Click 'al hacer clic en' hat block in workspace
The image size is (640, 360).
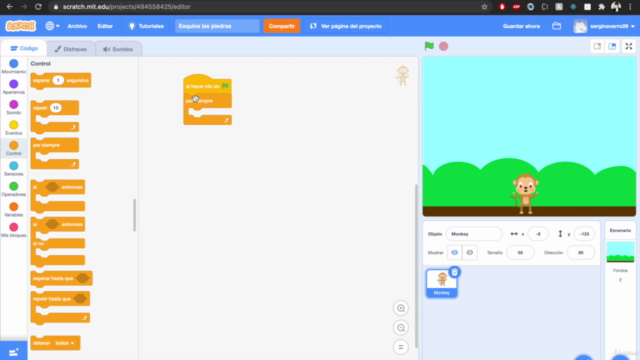pos(207,84)
